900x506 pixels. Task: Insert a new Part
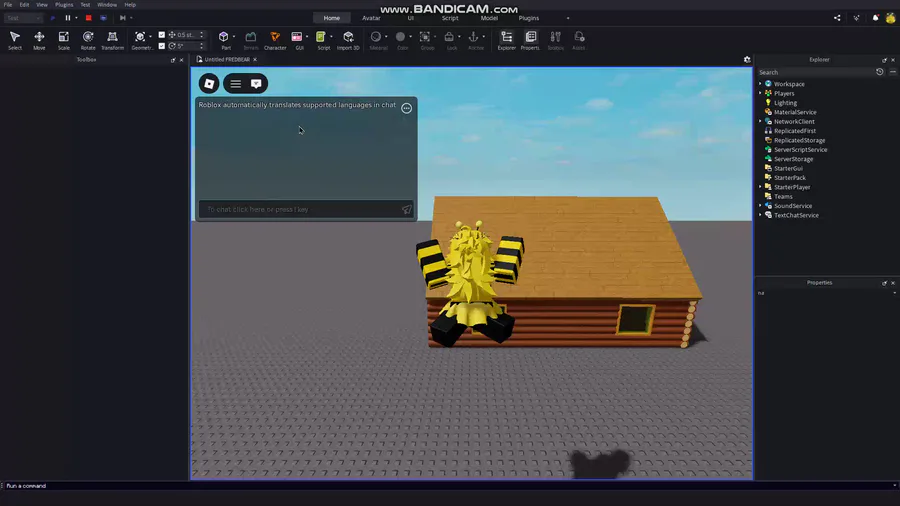tap(224, 40)
